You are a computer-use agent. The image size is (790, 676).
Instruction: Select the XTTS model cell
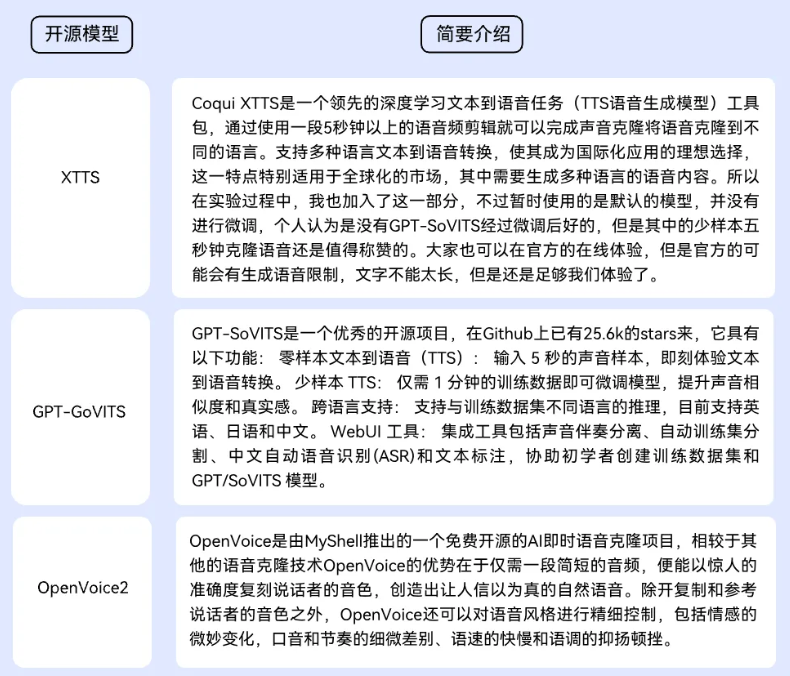tap(81, 187)
